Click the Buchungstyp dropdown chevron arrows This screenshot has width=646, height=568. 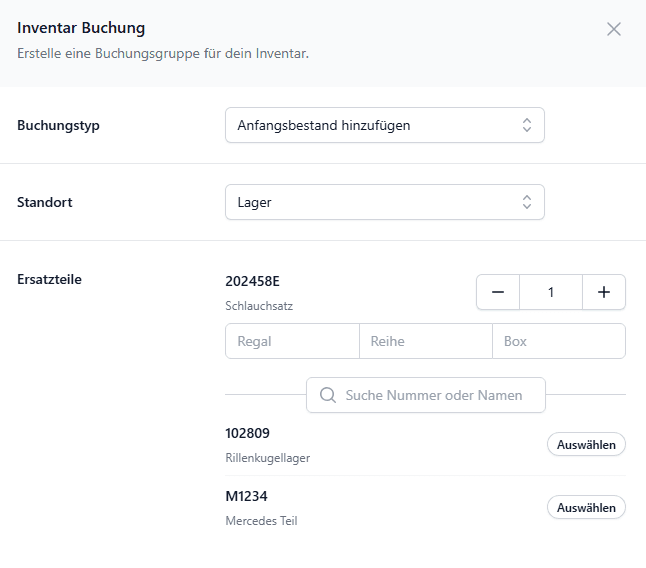click(x=527, y=125)
